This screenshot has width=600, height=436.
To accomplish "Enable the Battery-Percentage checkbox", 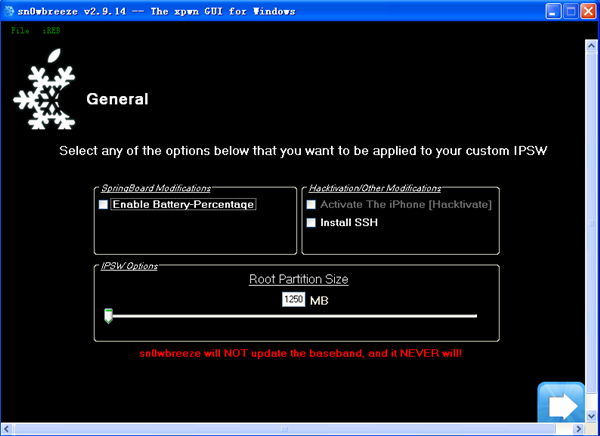I will [x=103, y=205].
